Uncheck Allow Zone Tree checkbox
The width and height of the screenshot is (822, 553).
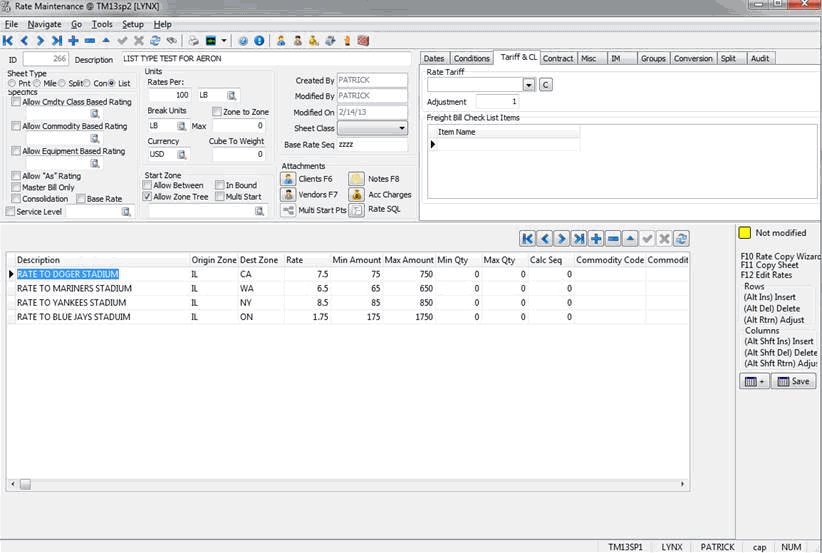pos(148,197)
